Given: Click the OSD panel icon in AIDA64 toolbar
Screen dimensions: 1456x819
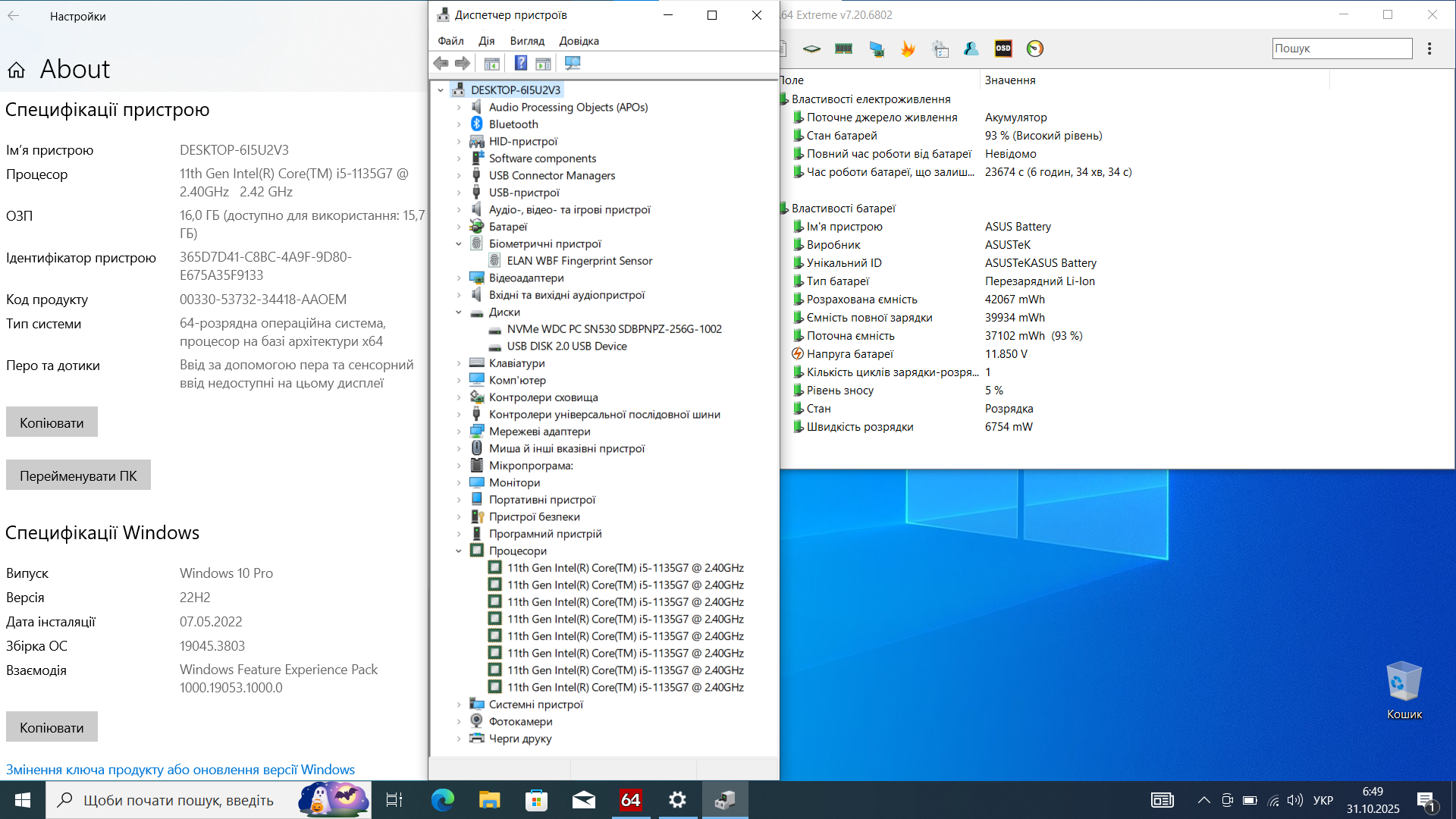Looking at the screenshot, I should (1003, 49).
